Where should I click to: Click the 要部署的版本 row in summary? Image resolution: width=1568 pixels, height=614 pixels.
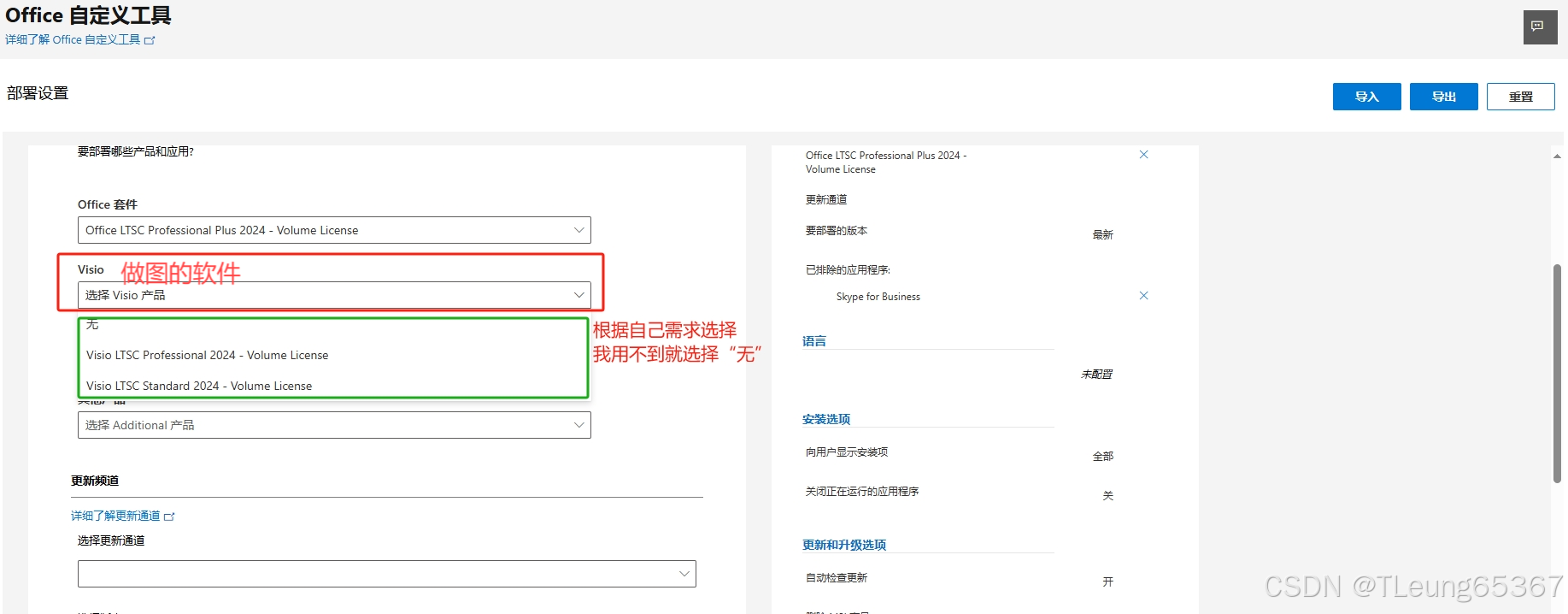959,232
